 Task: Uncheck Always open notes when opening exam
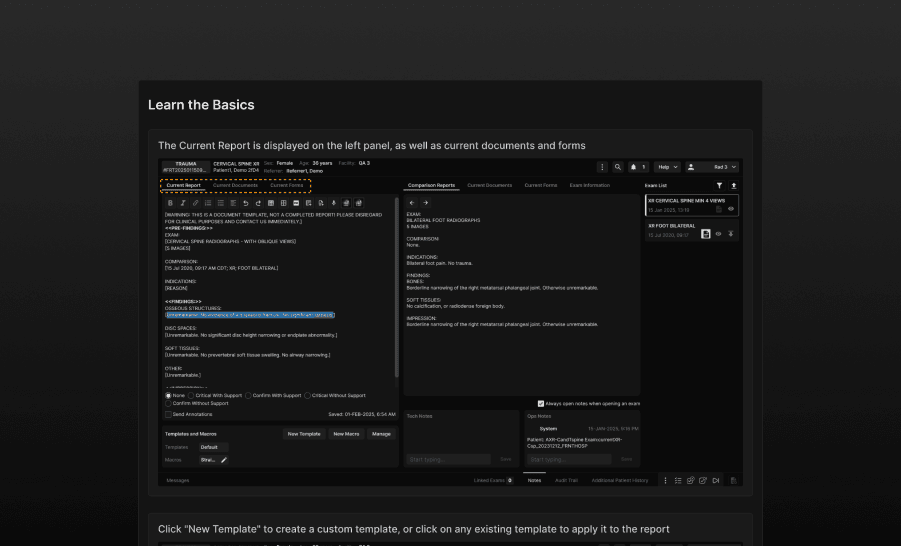point(541,403)
